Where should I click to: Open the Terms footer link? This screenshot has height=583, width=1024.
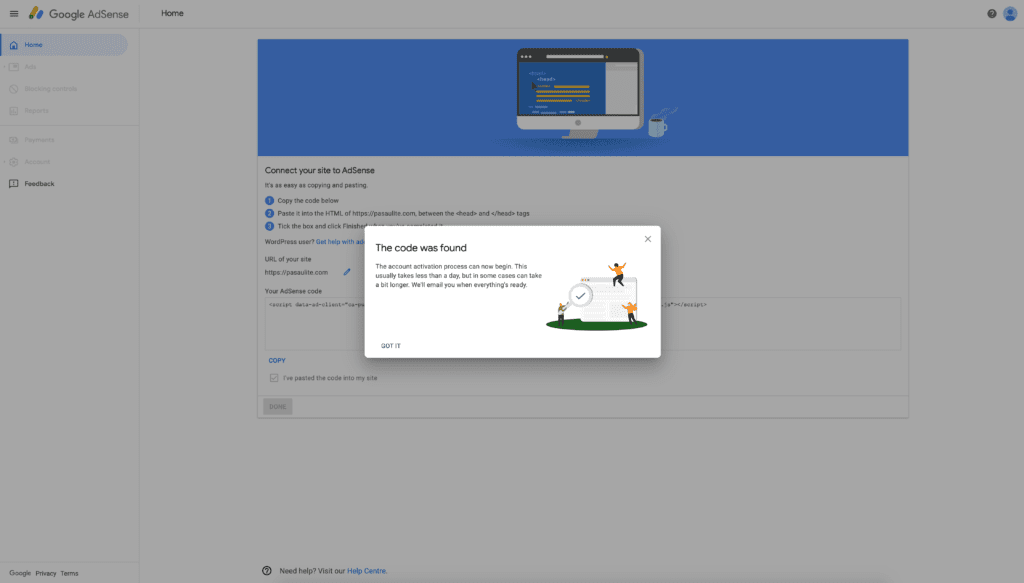(x=69, y=573)
